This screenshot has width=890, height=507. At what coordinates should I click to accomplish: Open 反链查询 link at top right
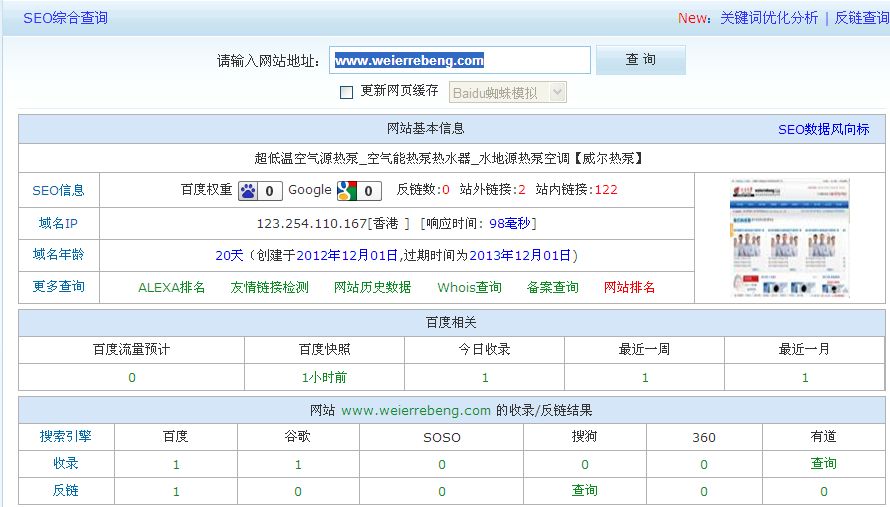tap(861, 18)
